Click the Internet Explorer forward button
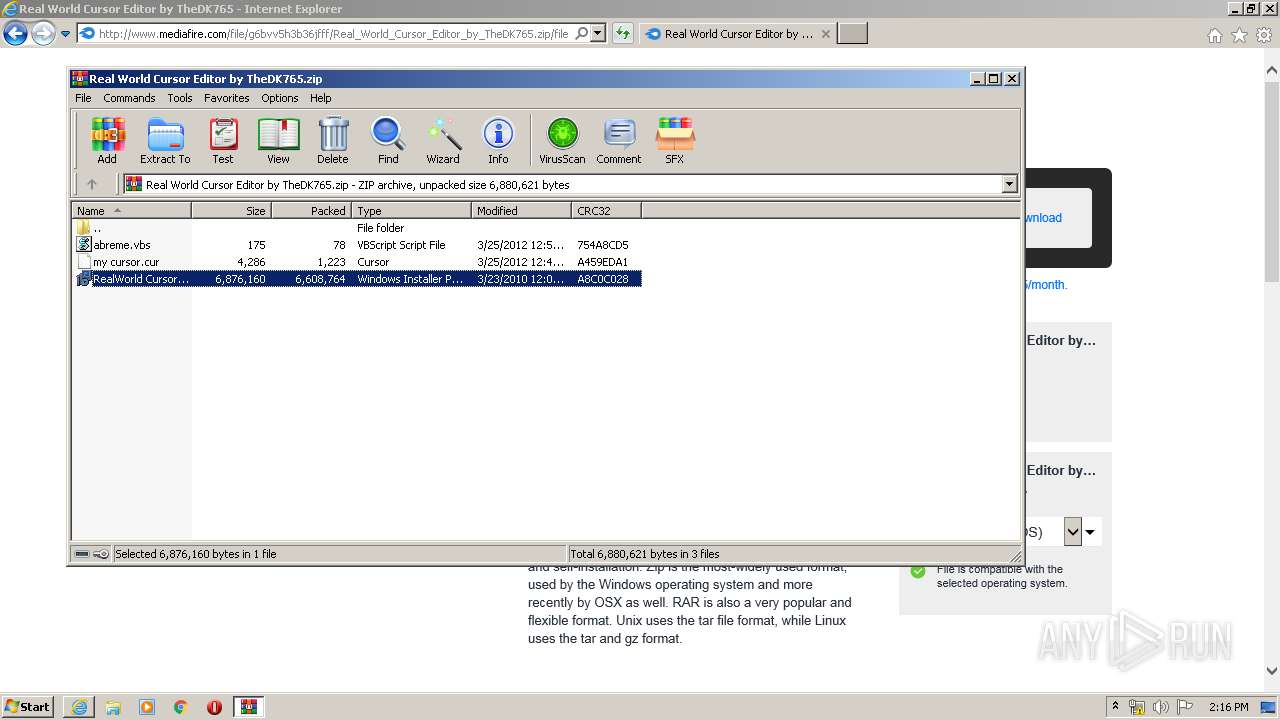 (x=43, y=34)
